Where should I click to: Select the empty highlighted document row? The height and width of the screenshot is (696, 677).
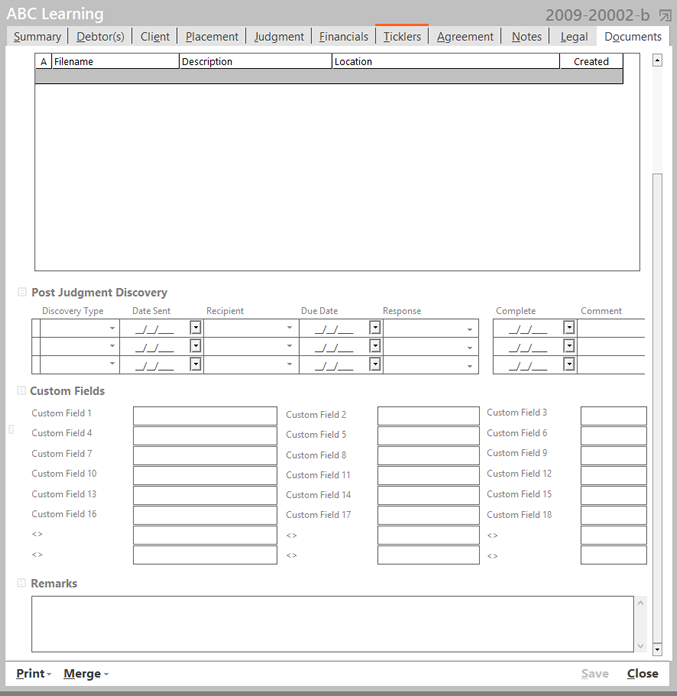pos(329,76)
